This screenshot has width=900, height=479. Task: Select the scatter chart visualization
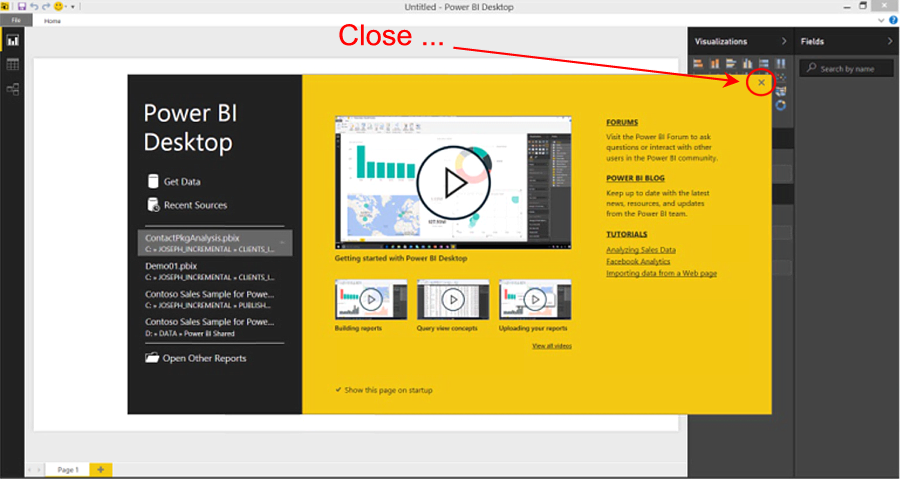click(x=781, y=77)
